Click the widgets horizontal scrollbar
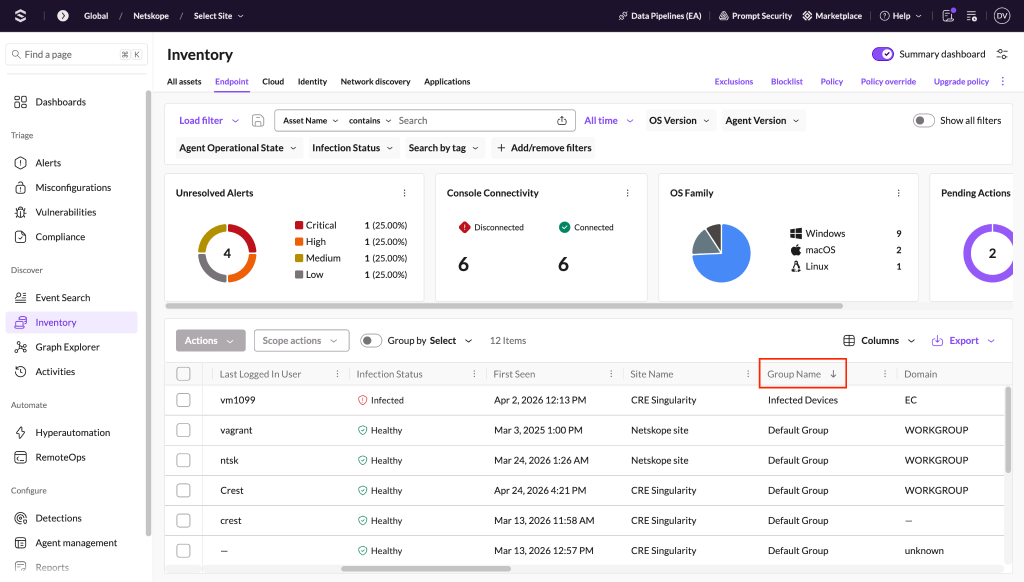 tap(504, 306)
